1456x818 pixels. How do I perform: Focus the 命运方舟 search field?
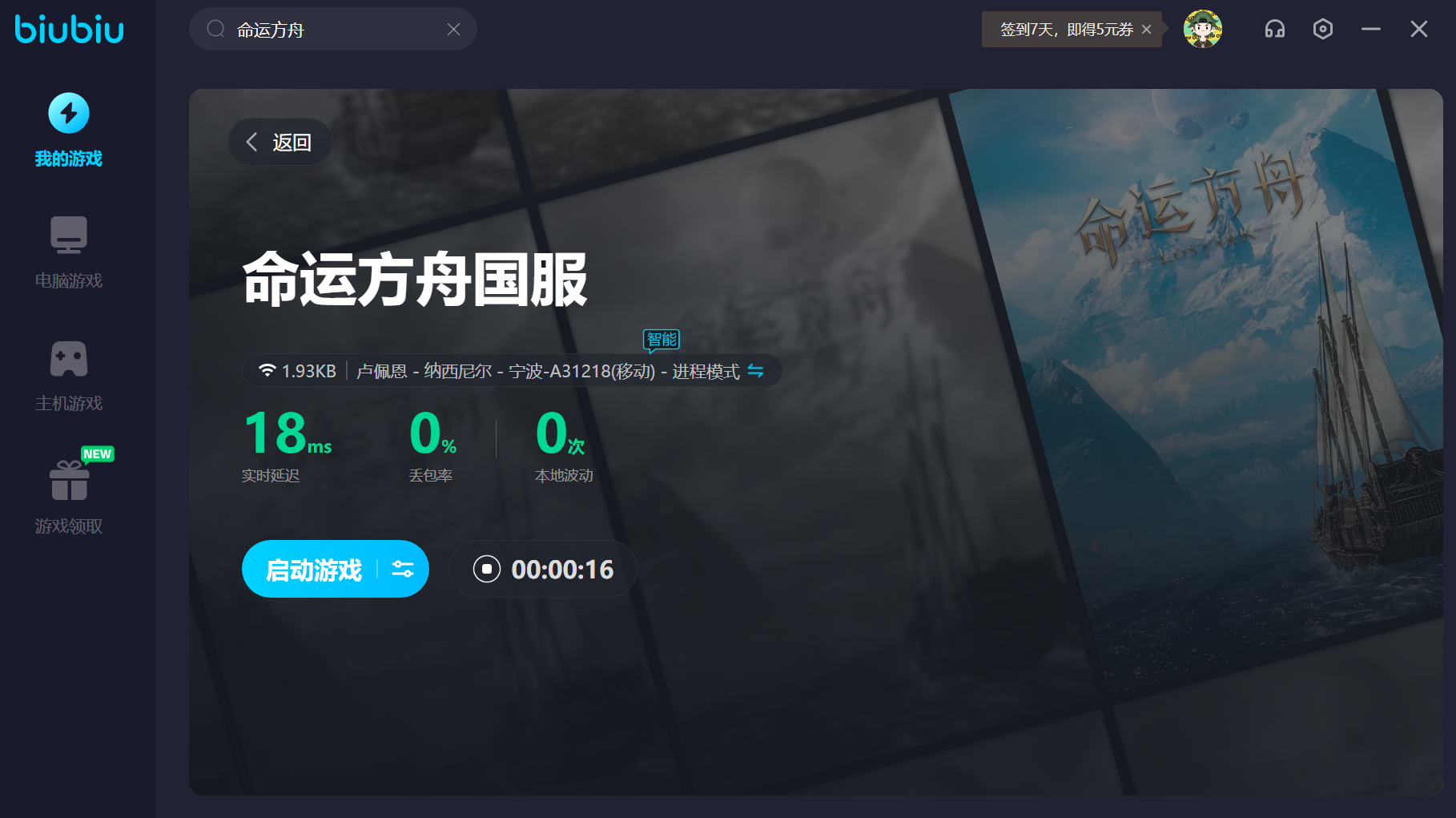(336, 30)
